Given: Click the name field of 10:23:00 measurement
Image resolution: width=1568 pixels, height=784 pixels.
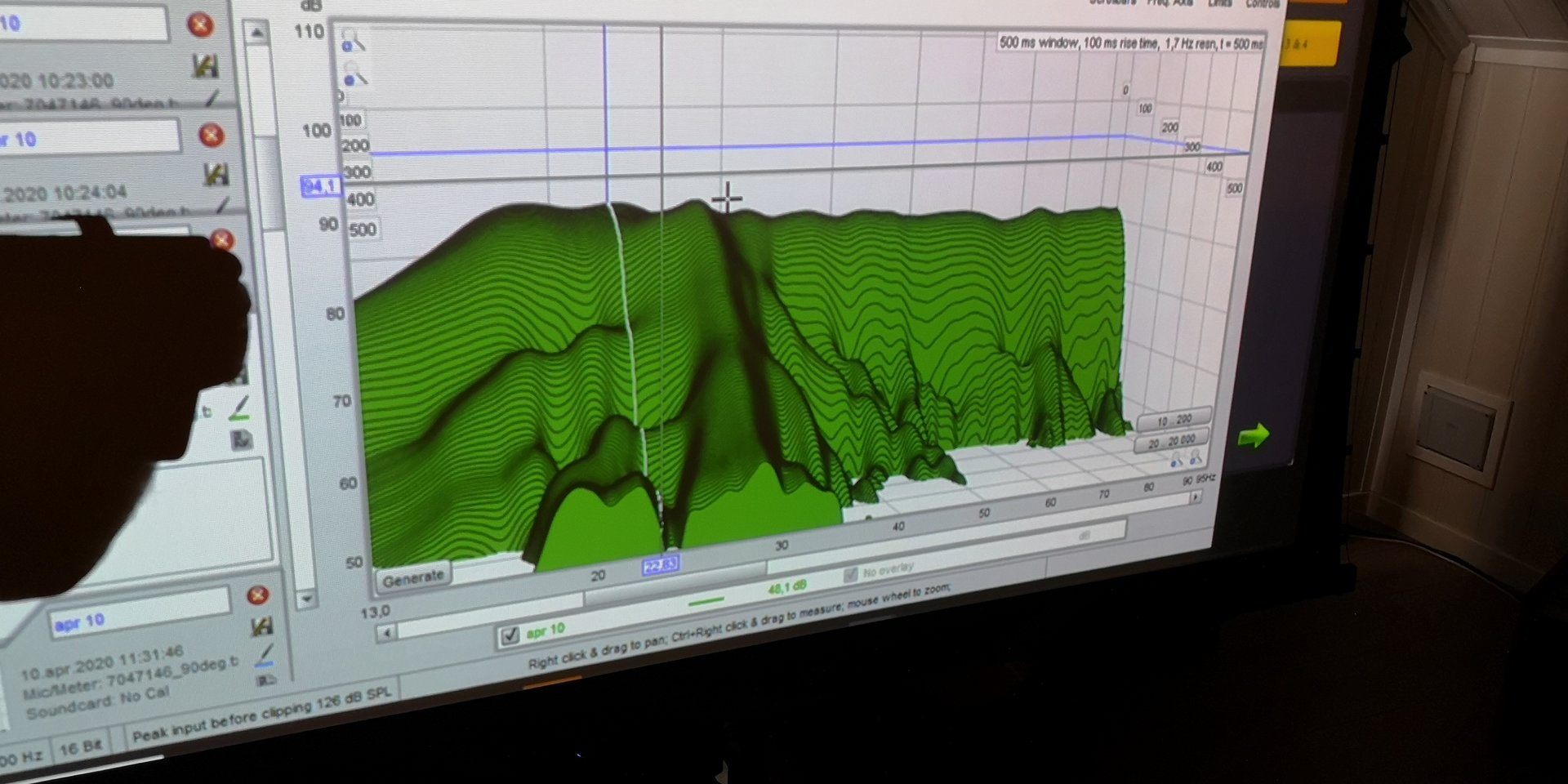Looking at the screenshot, I should [x=84, y=24].
